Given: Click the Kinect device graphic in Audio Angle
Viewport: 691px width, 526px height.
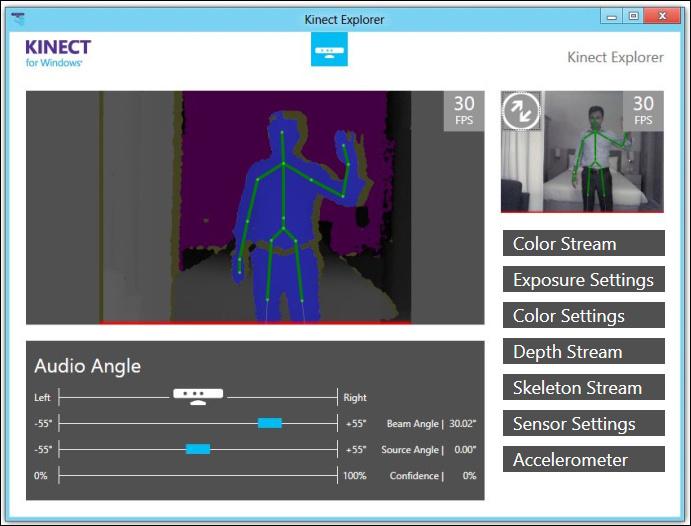Looking at the screenshot, I should (198, 396).
